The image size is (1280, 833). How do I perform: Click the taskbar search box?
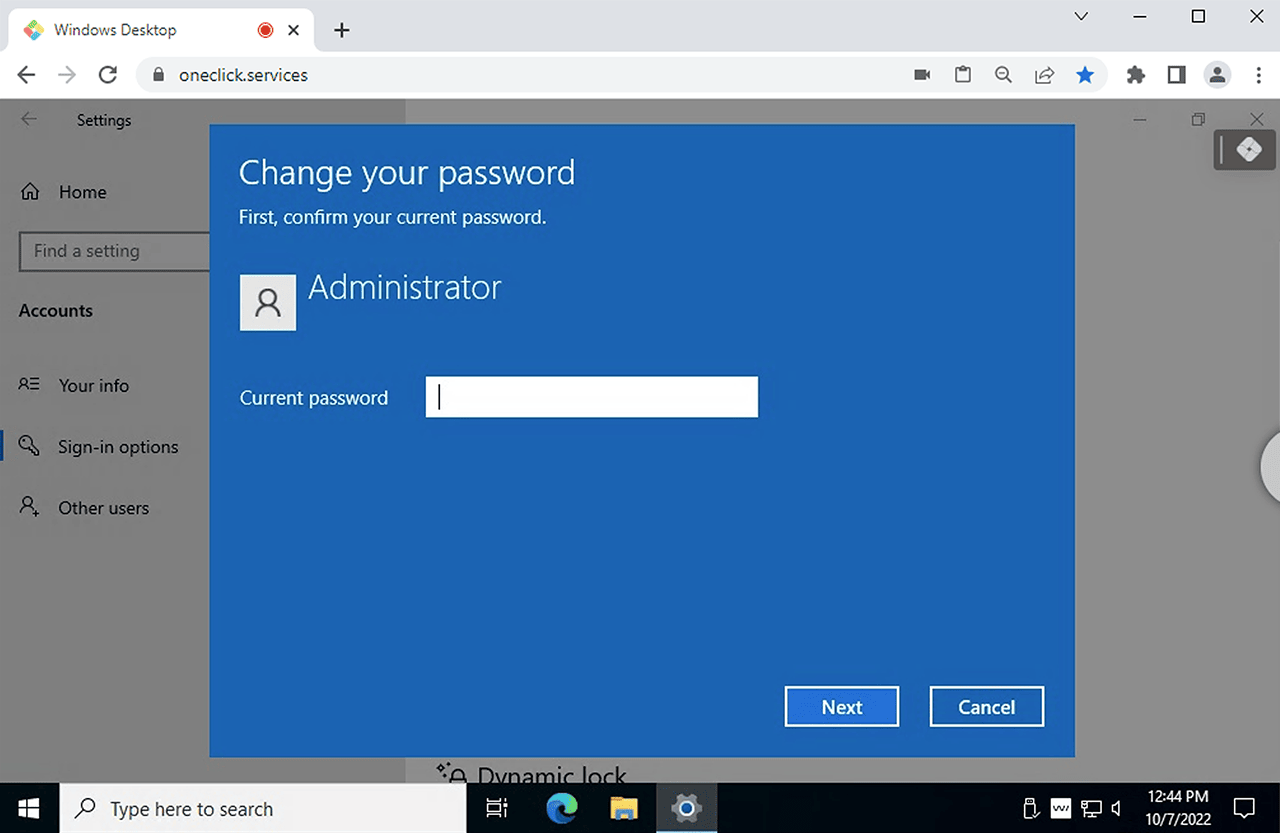263,809
